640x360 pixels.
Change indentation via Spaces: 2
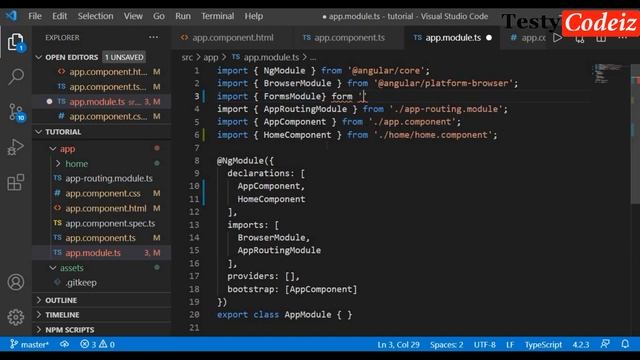click(x=447, y=344)
